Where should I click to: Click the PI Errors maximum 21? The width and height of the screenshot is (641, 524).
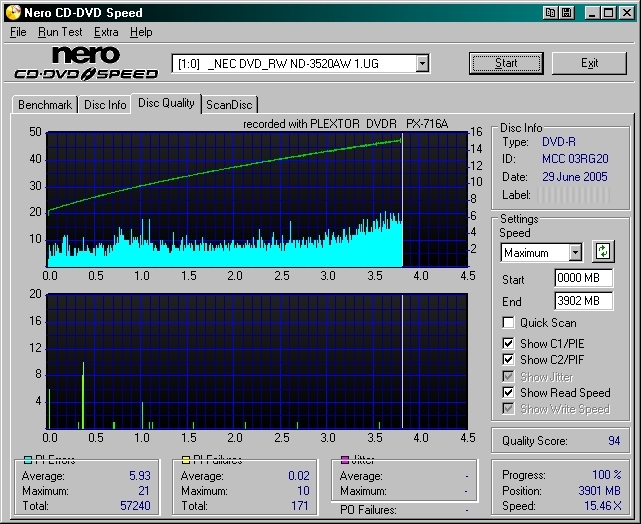click(144, 490)
